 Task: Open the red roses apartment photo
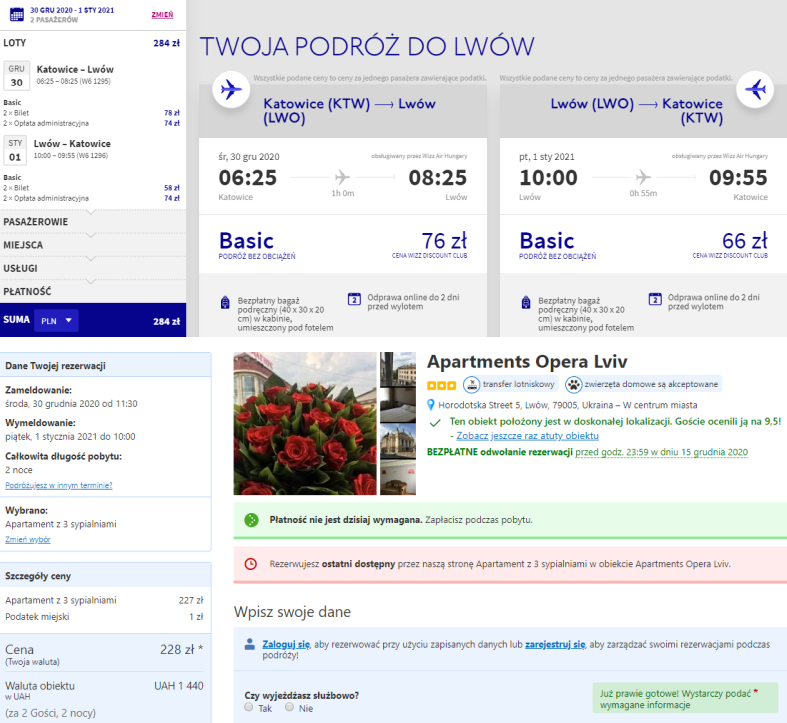tap(305, 423)
